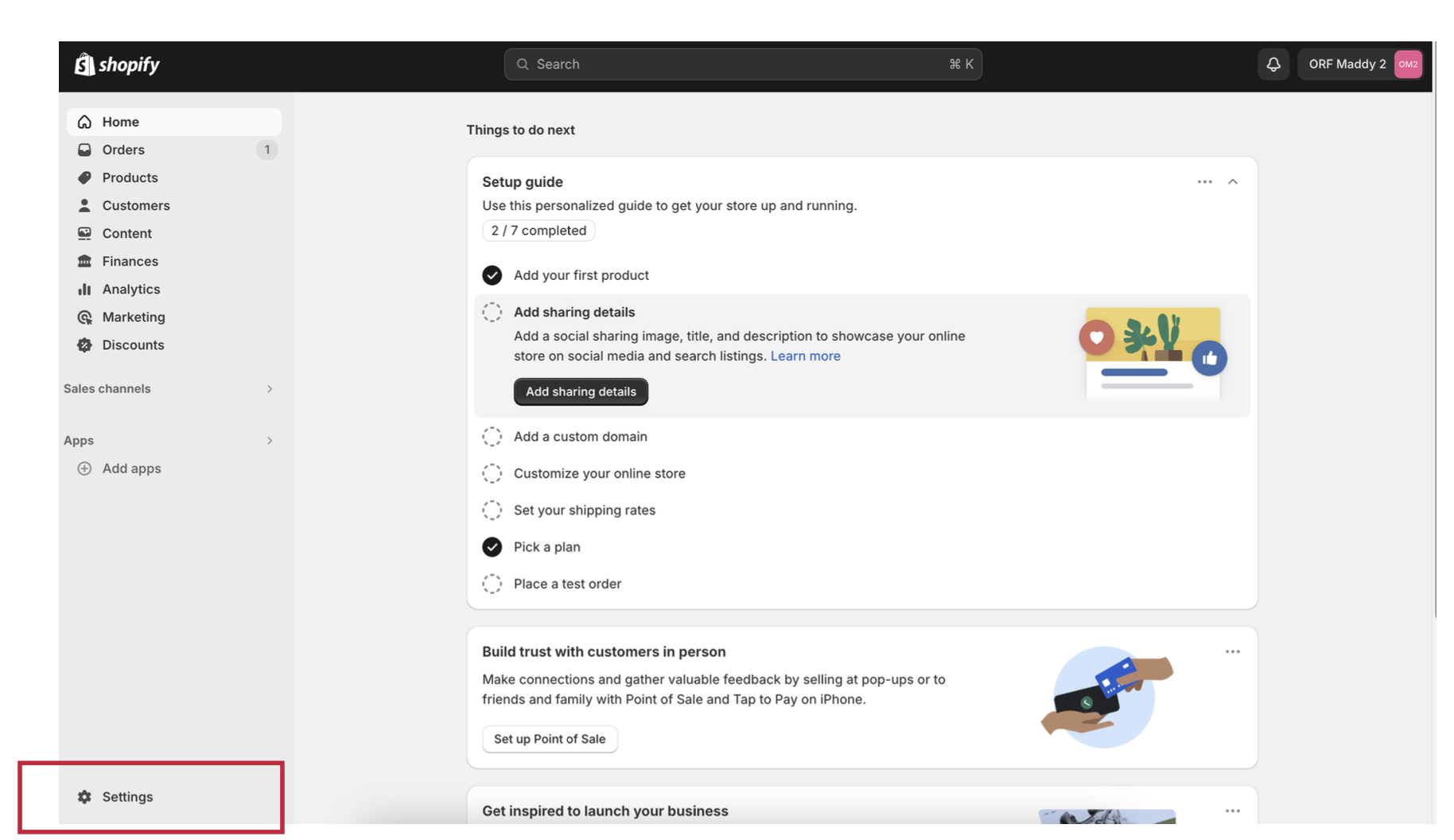Open Orders in sidebar

coord(173,150)
